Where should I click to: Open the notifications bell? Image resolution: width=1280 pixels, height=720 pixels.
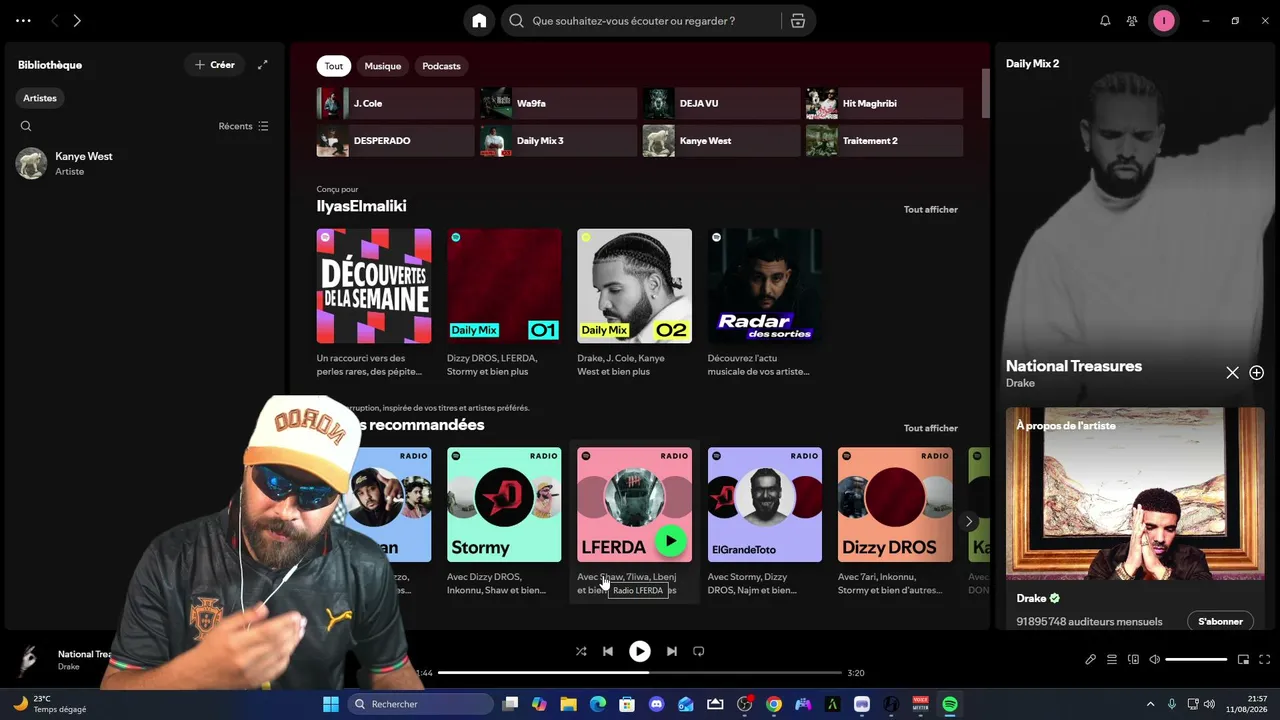click(x=1105, y=21)
